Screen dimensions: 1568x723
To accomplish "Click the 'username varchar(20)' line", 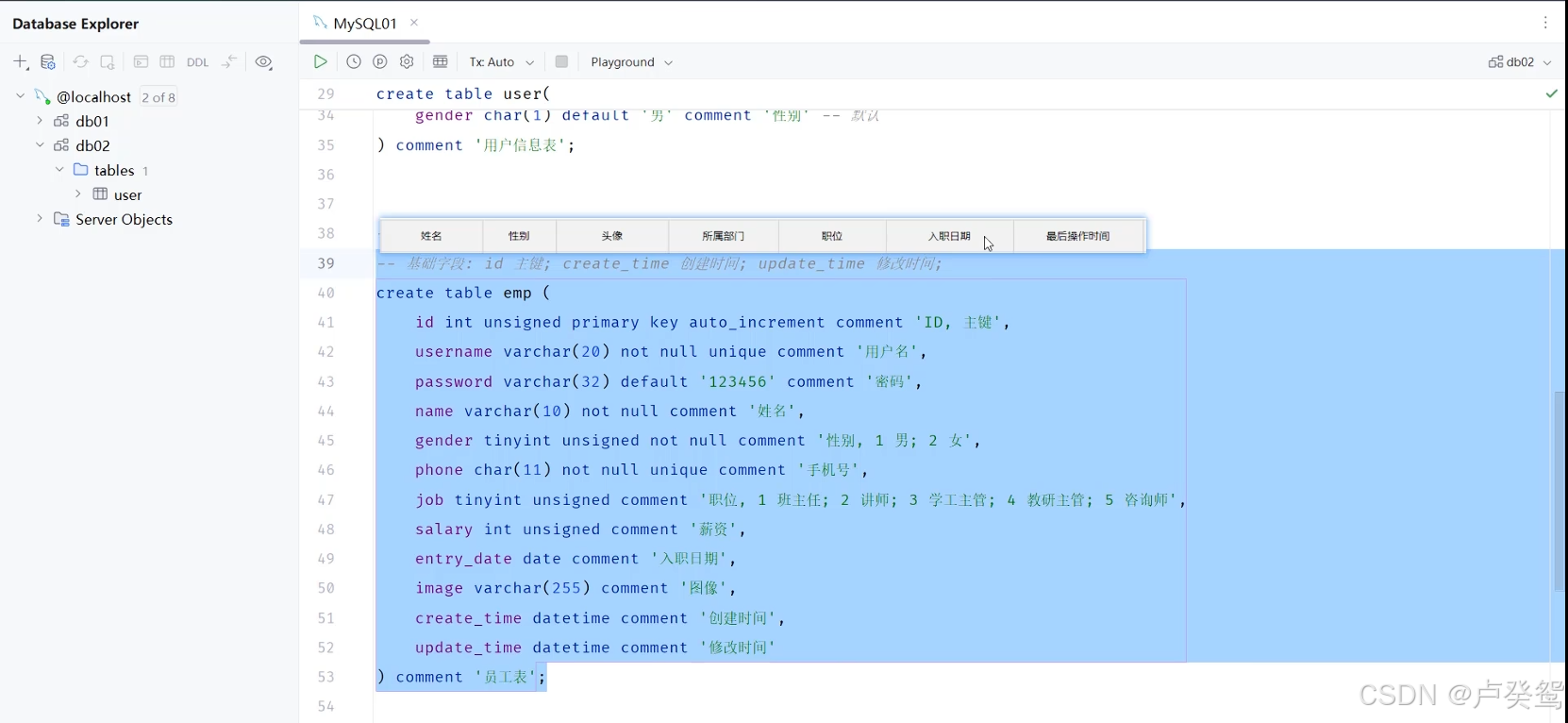I will tap(671, 352).
